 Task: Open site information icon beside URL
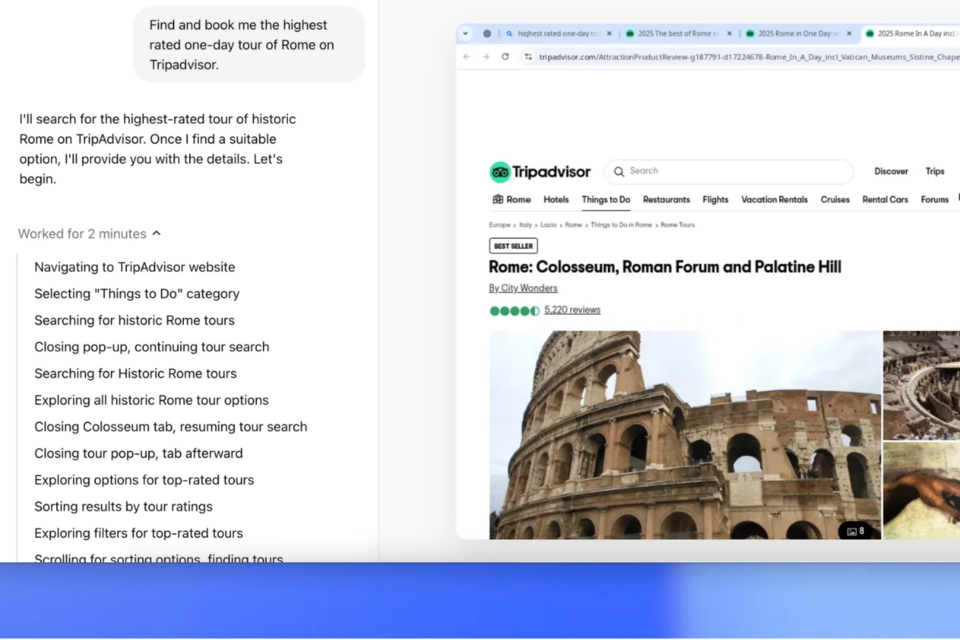528,57
